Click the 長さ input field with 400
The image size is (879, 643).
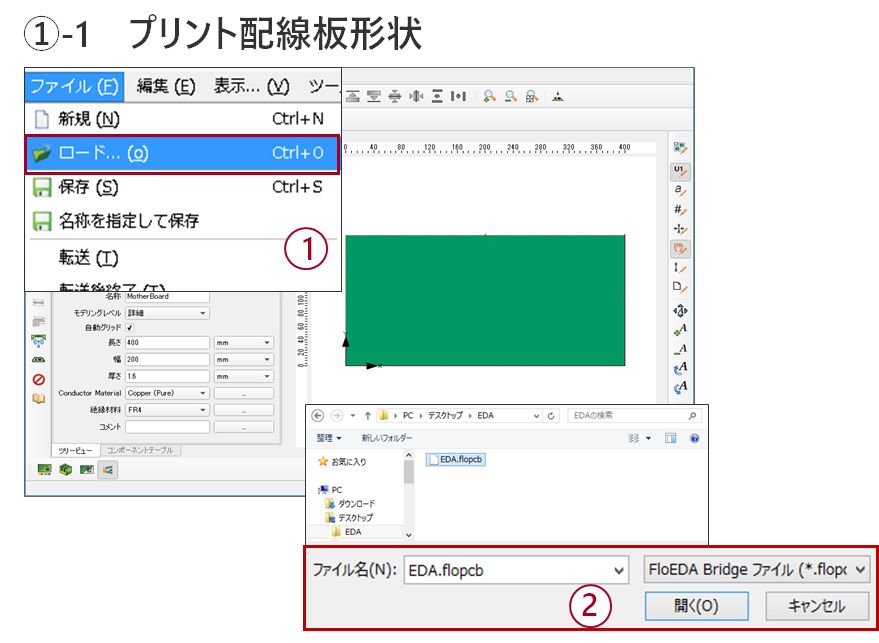167,343
